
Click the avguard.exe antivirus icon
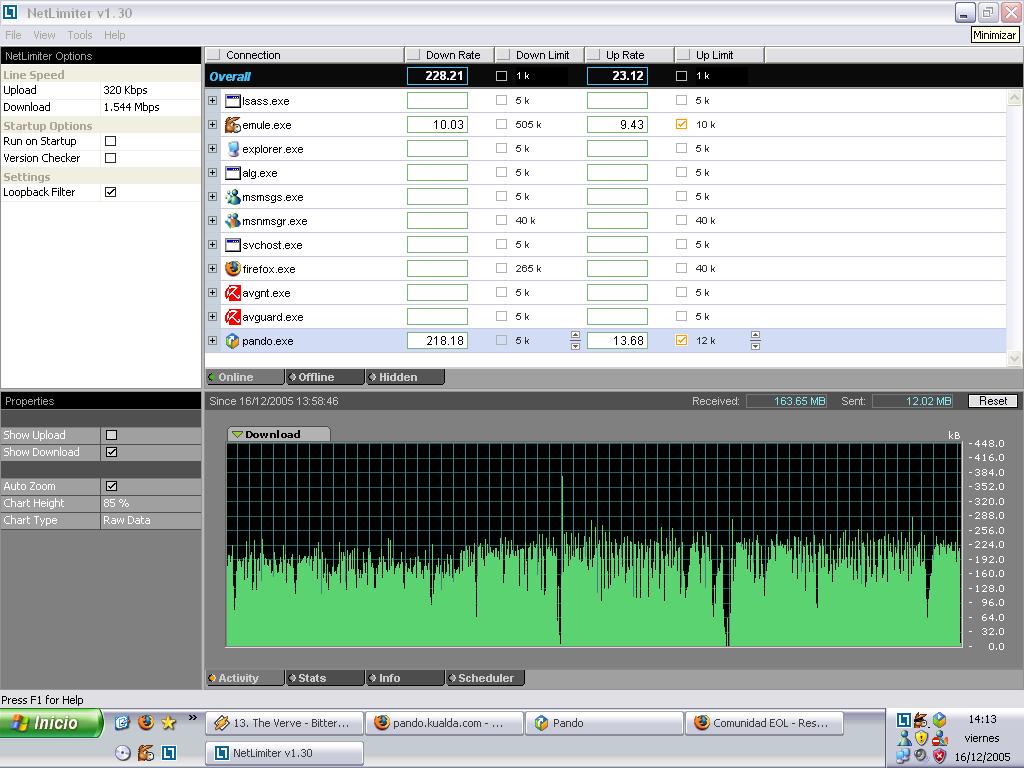pos(232,317)
